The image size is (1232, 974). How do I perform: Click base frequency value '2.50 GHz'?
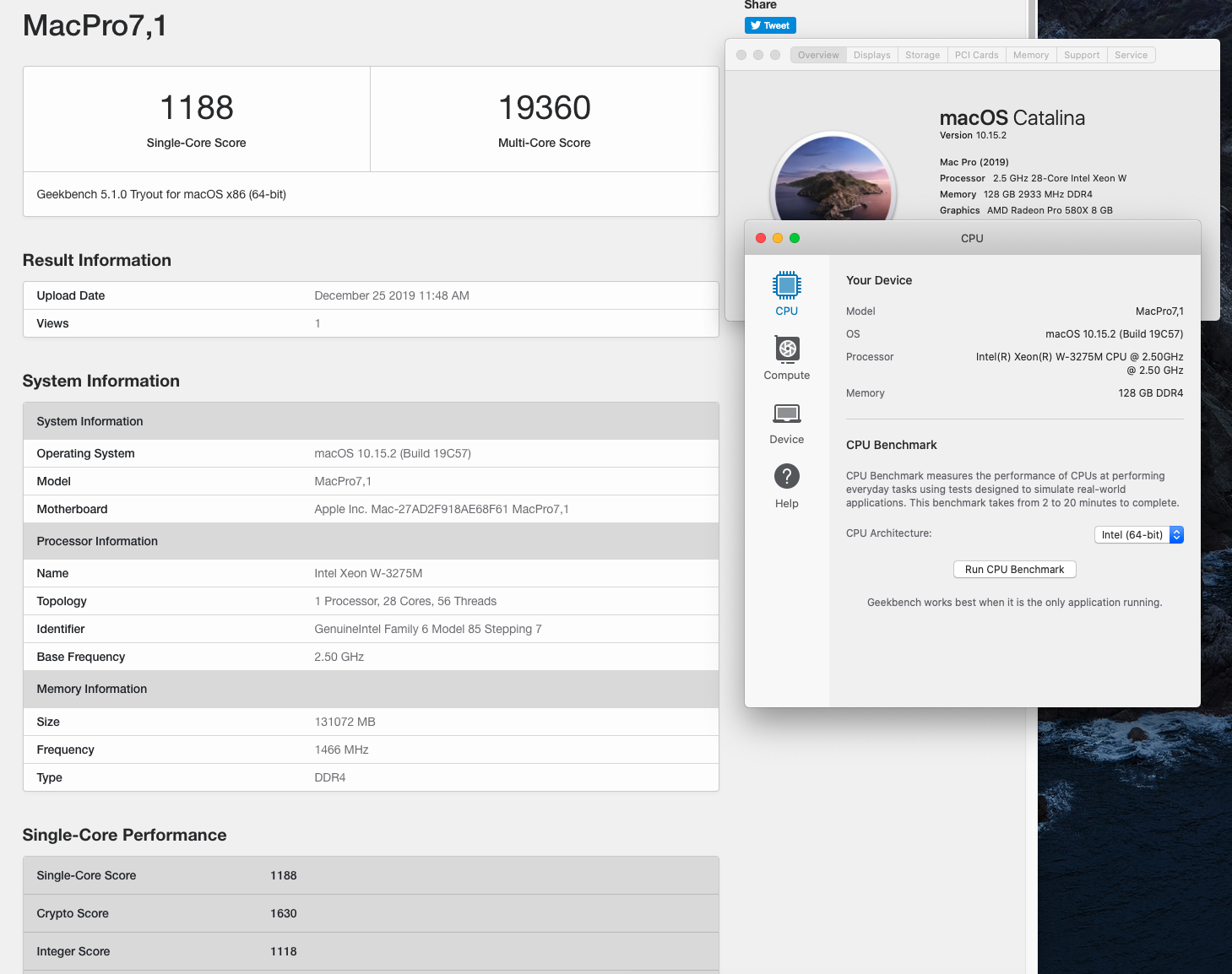(x=339, y=657)
